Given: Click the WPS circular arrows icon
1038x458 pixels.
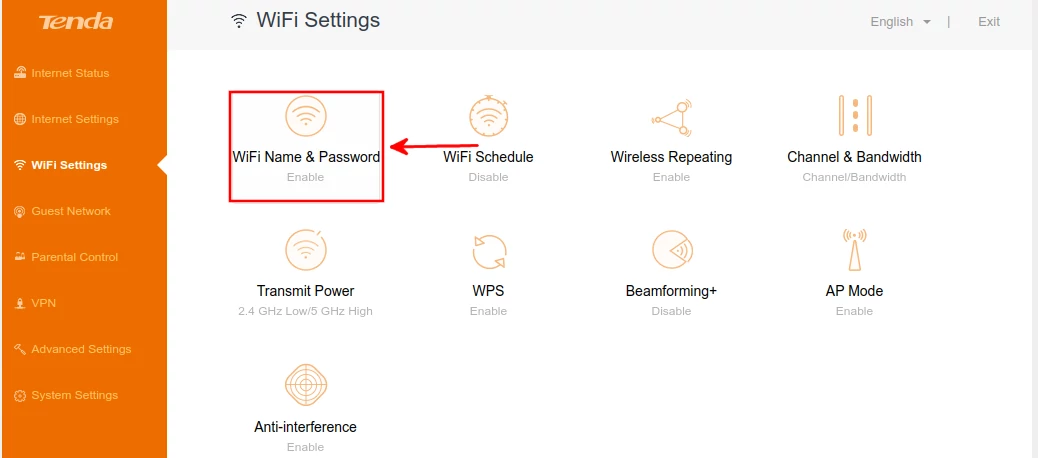Looking at the screenshot, I should (489, 252).
